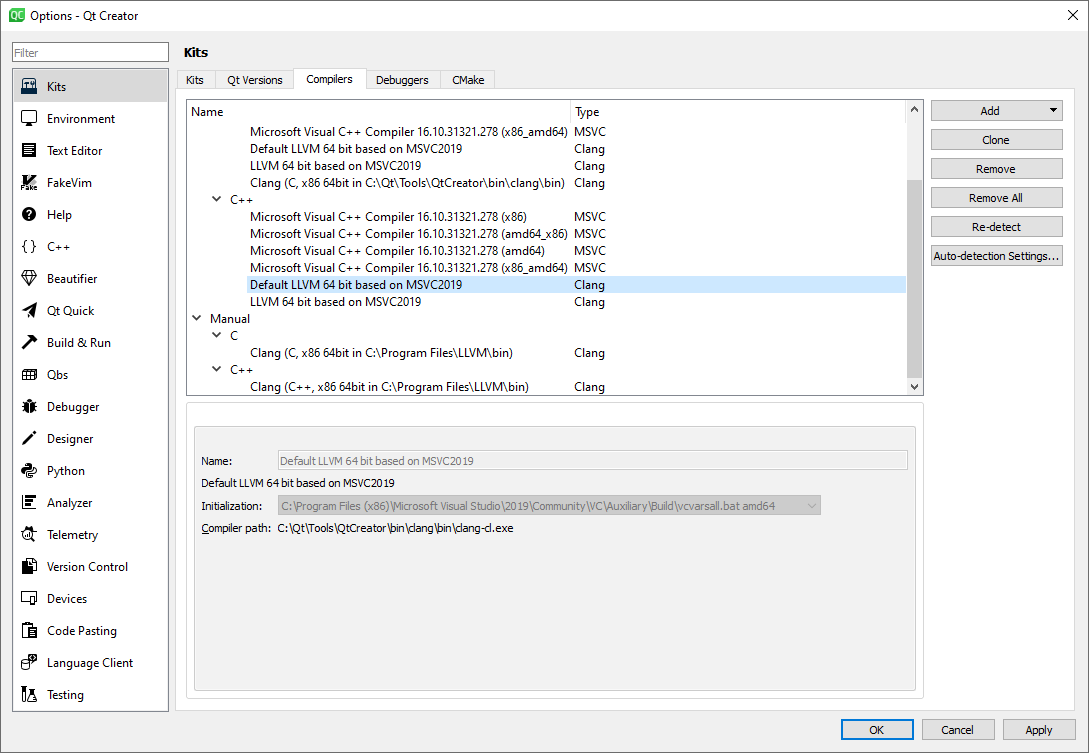Select the FakeVim icon
Screen dimensions: 1089x753
pyautogui.click(x=29, y=182)
